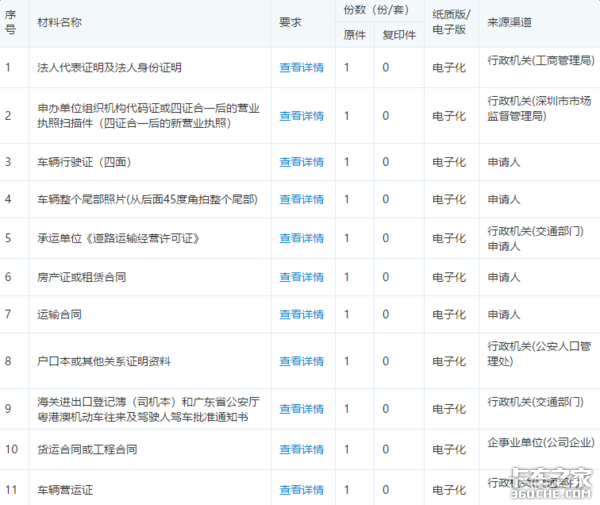Open 查看详情 for row 2 营业执照扫描件
The image size is (600, 505).
(302, 116)
